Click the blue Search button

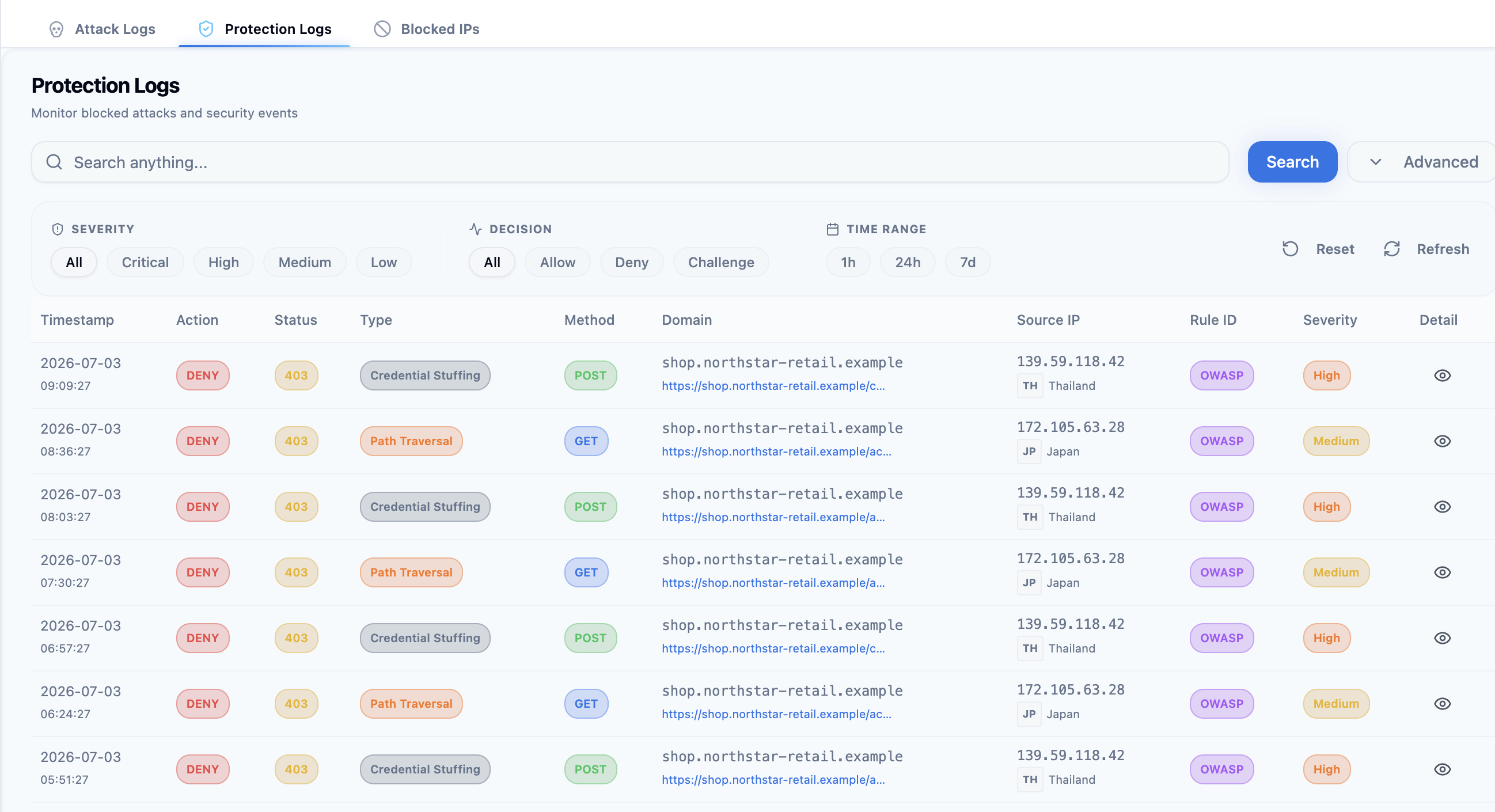(1292, 162)
